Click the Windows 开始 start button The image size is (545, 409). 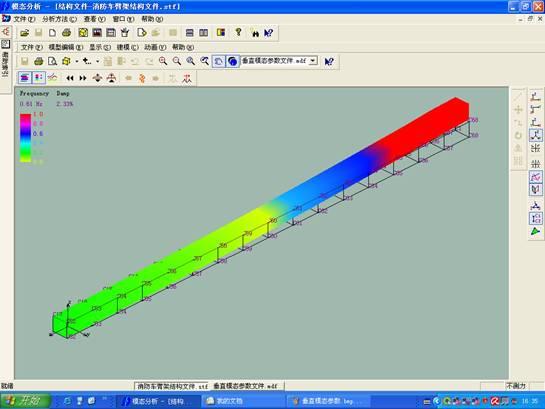(25, 401)
